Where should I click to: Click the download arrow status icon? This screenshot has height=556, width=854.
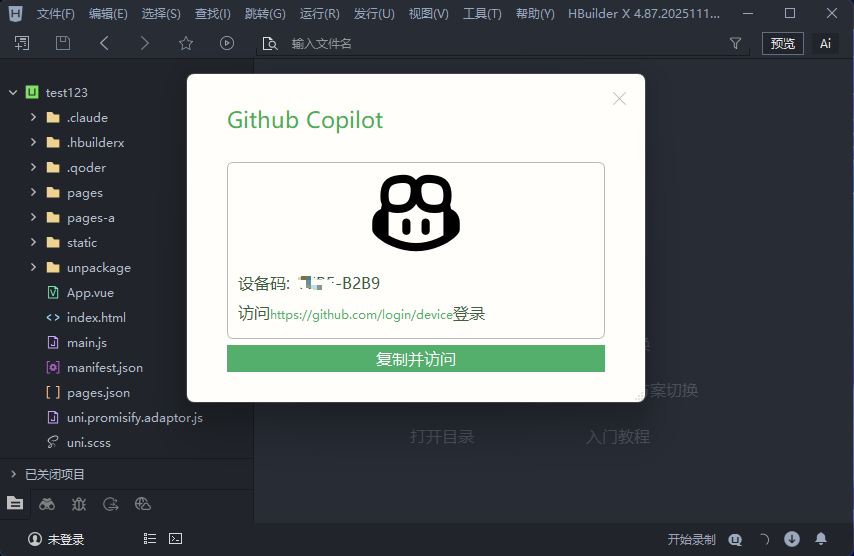[792, 539]
